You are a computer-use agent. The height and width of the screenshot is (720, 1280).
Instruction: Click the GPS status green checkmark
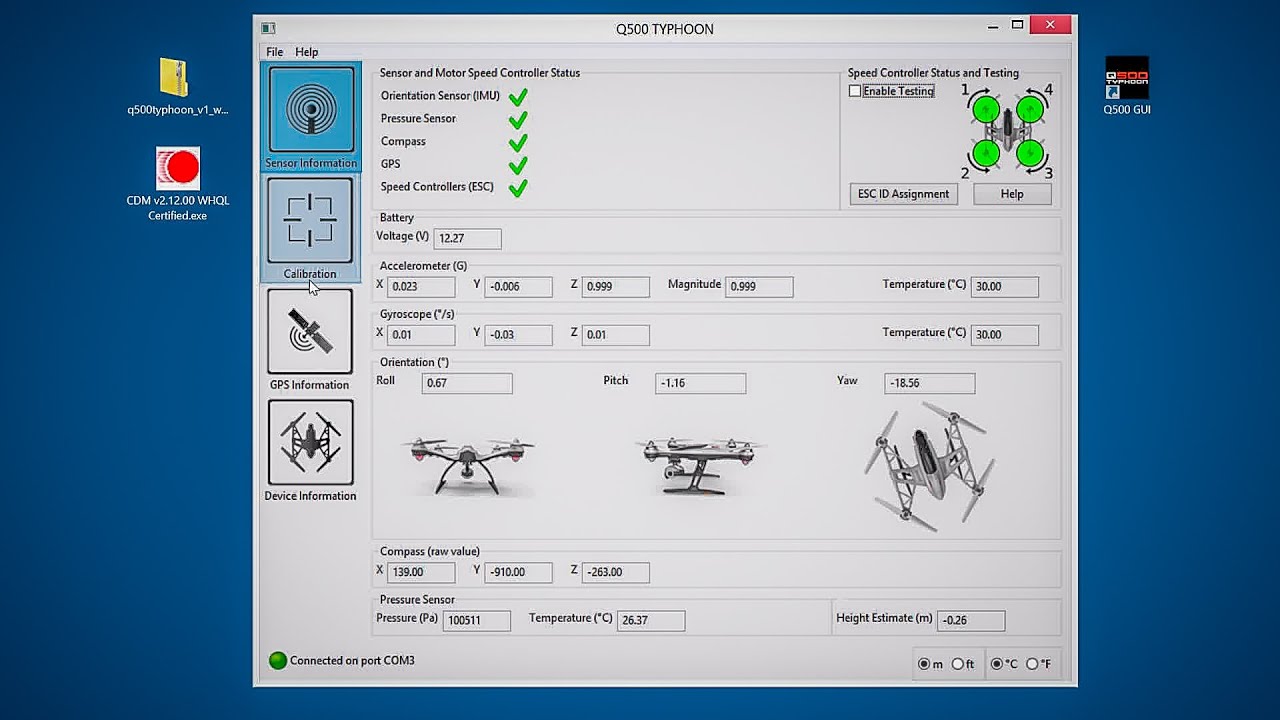[518, 165]
